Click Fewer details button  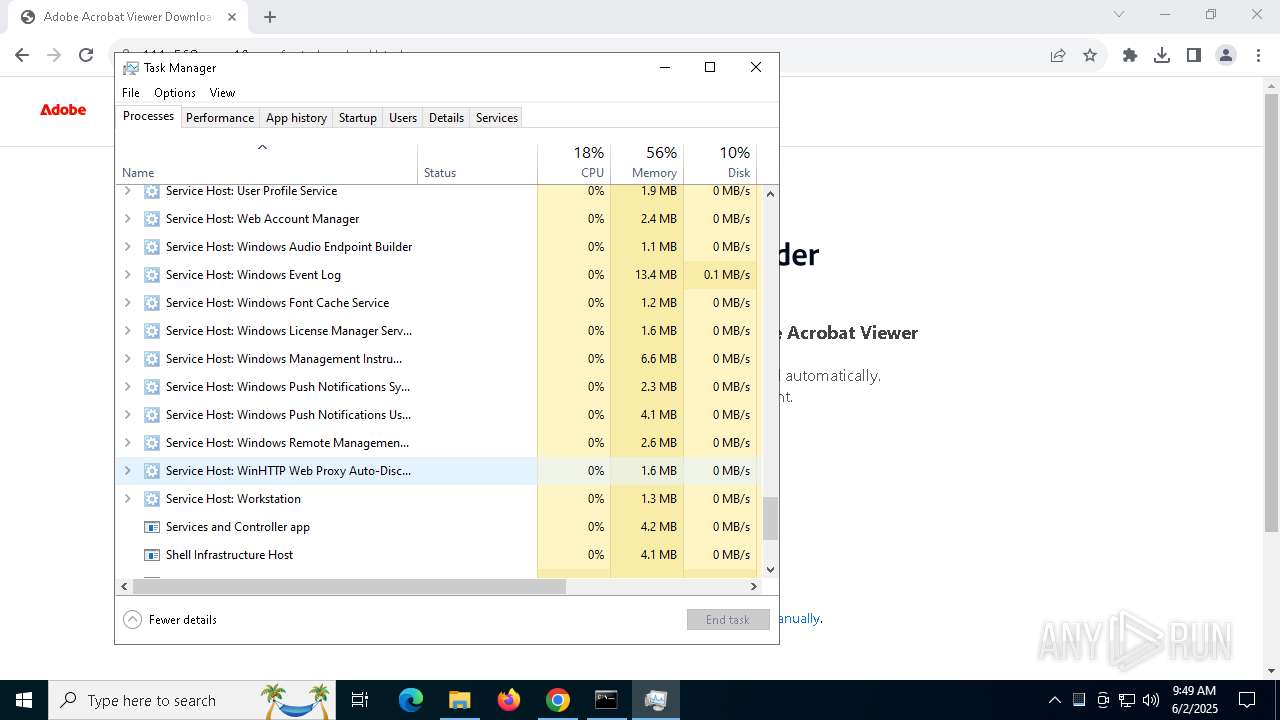click(170, 620)
